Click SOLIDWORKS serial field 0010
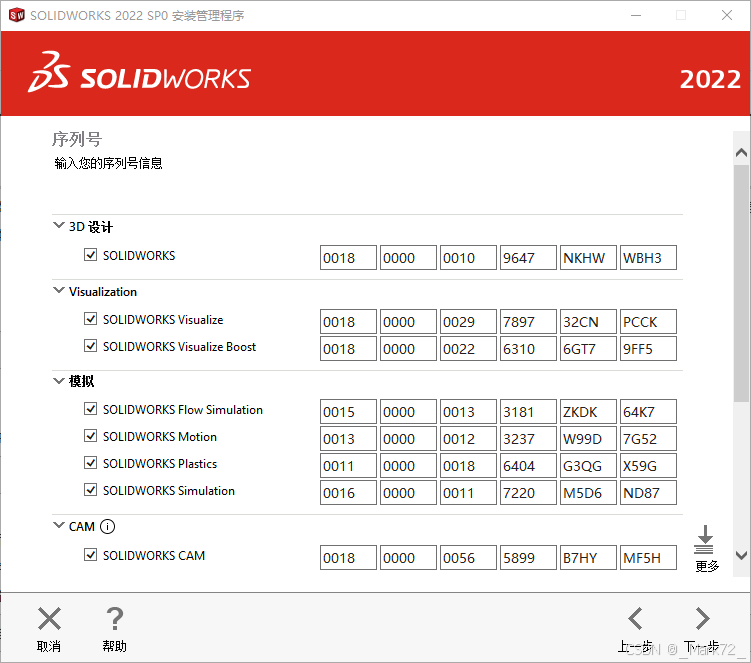 pyautogui.click(x=468, y=258)
